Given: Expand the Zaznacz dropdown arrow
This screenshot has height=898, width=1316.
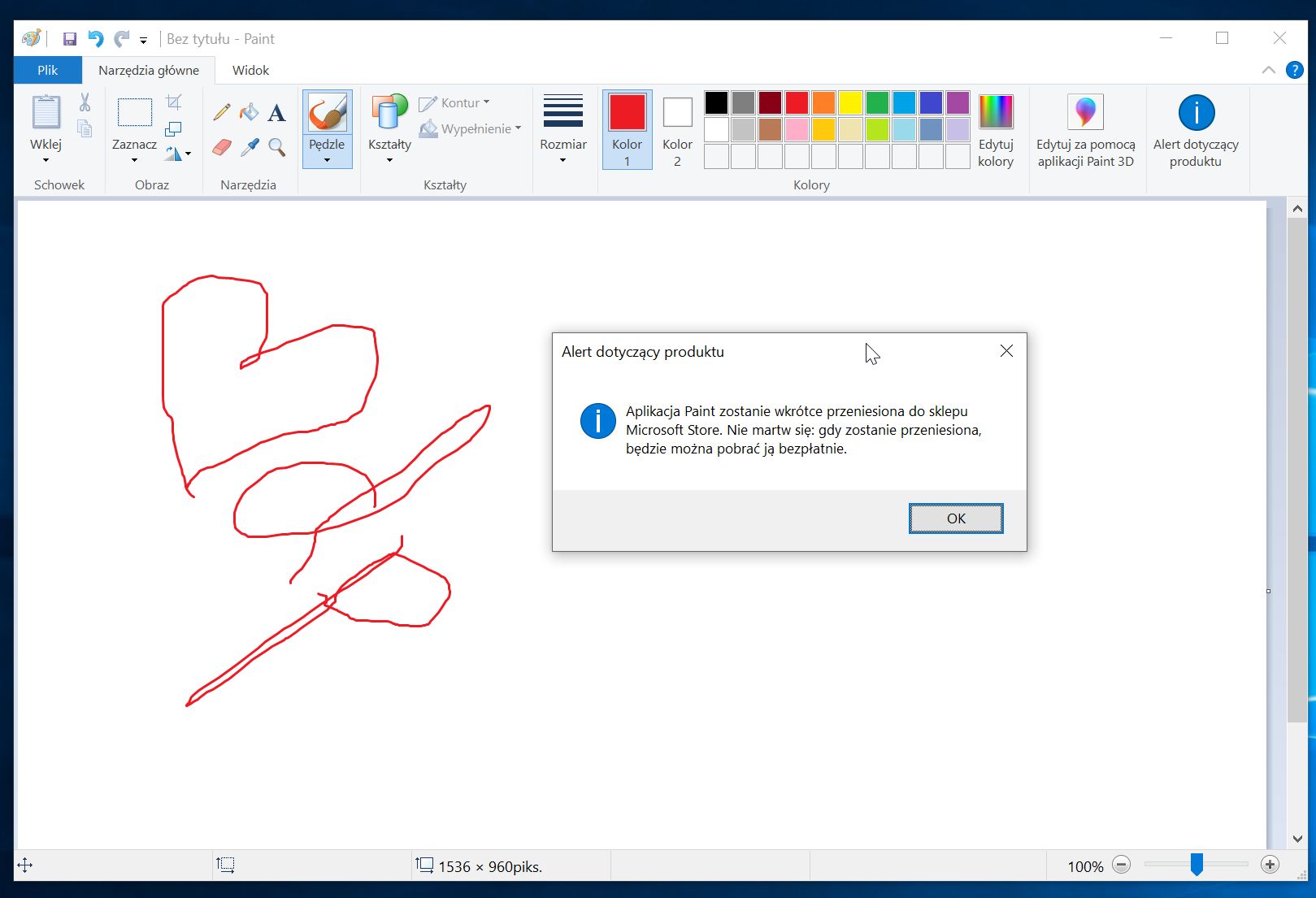Looking at the screenshot, I should click(x=135, y=160).
